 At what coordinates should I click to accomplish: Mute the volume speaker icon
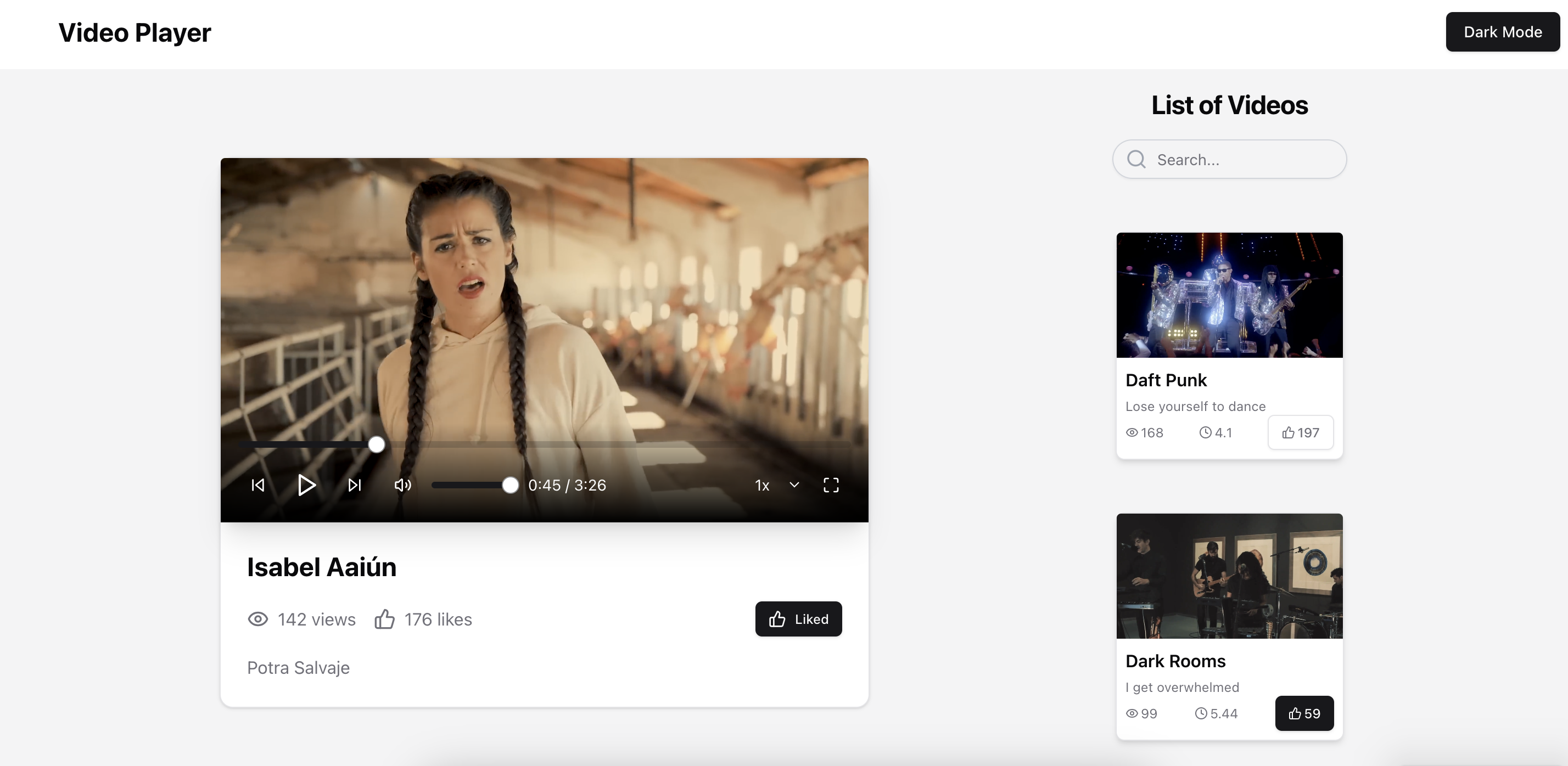tap(402, 485)
